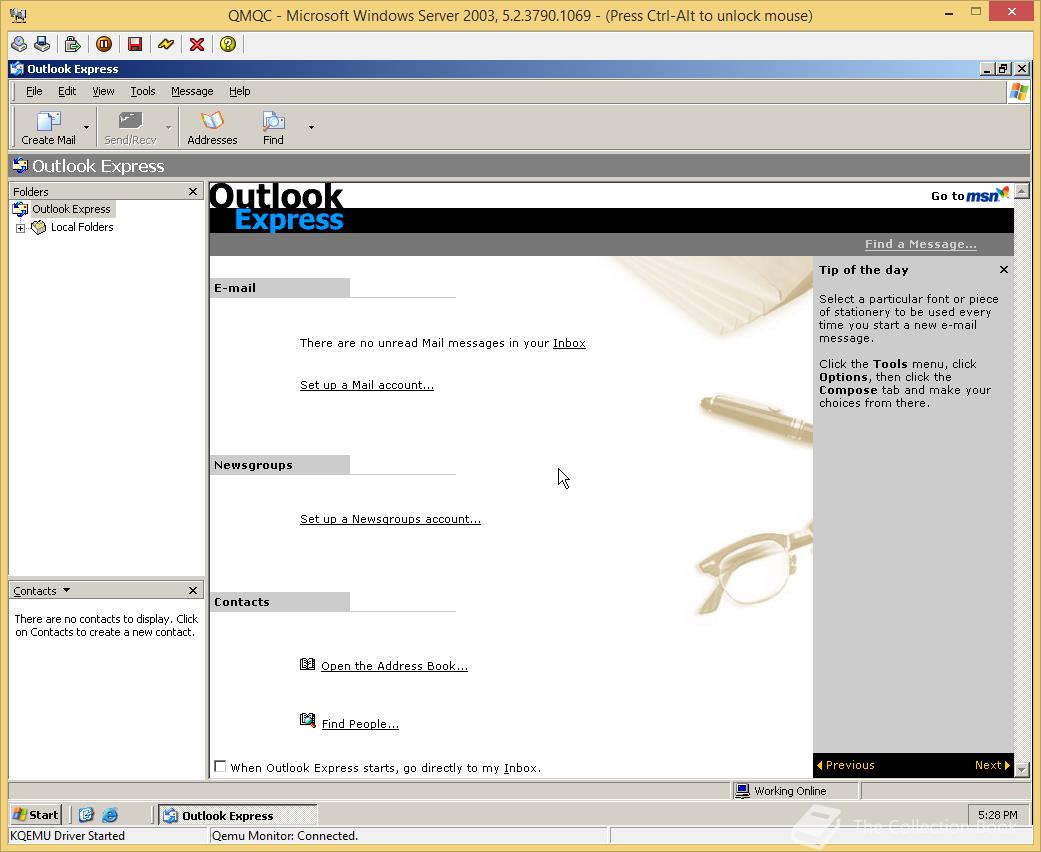This screenshot has height=852, width=1041.
Task: Show the Previous tip of the day
Action: point(845,765)
